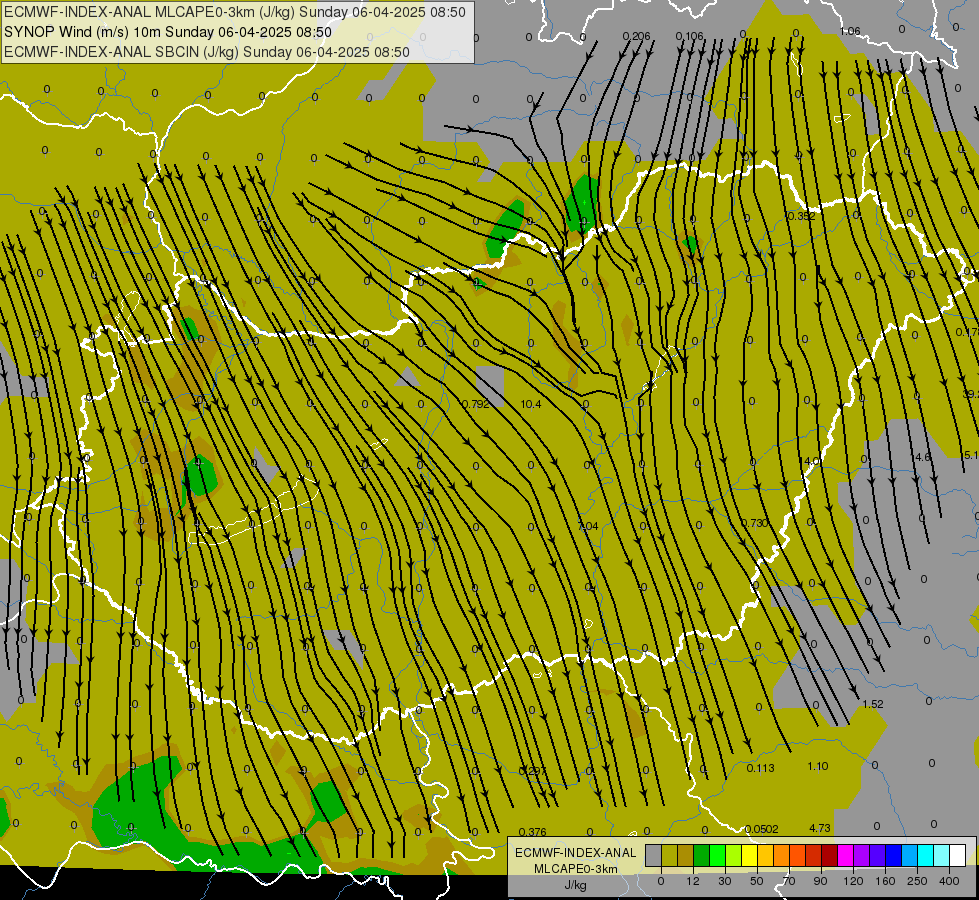Click the colorbar tick label 160

(885, 881)
